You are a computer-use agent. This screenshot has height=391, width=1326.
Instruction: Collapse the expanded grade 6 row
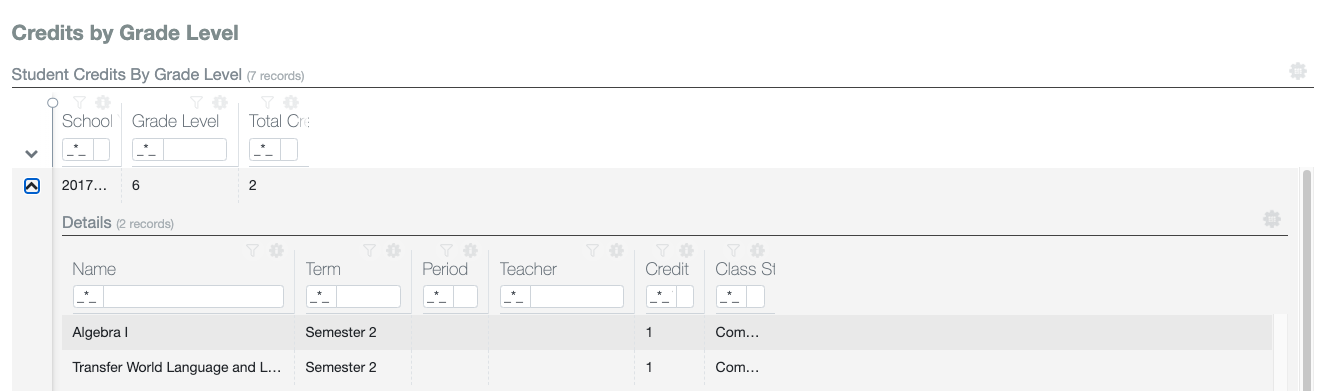[x=31, y=186]
